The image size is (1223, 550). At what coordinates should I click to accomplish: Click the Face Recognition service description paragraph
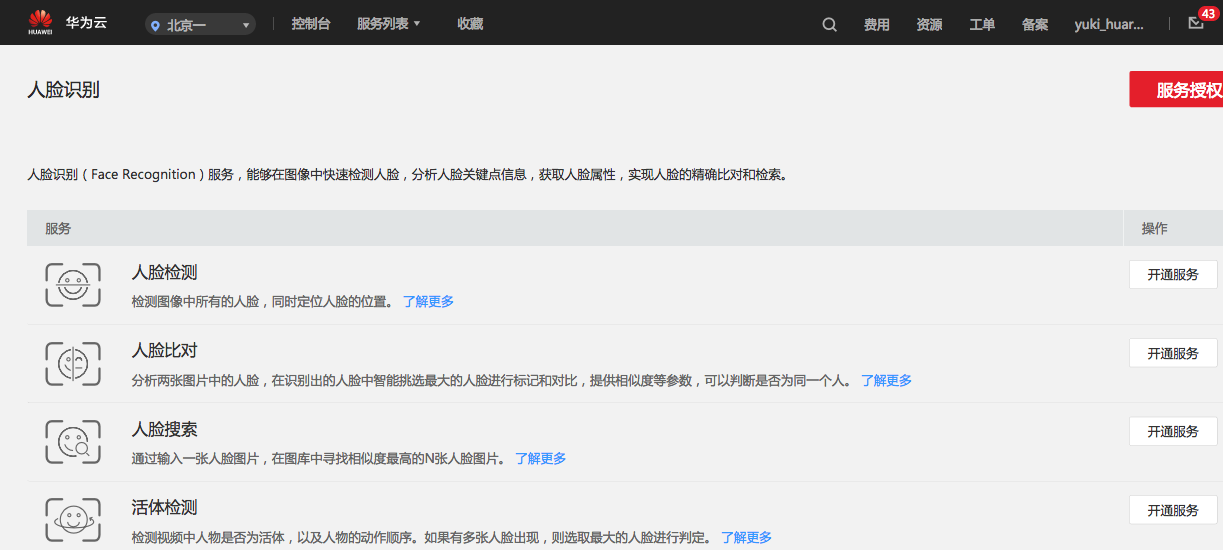(x=407, y=174)
